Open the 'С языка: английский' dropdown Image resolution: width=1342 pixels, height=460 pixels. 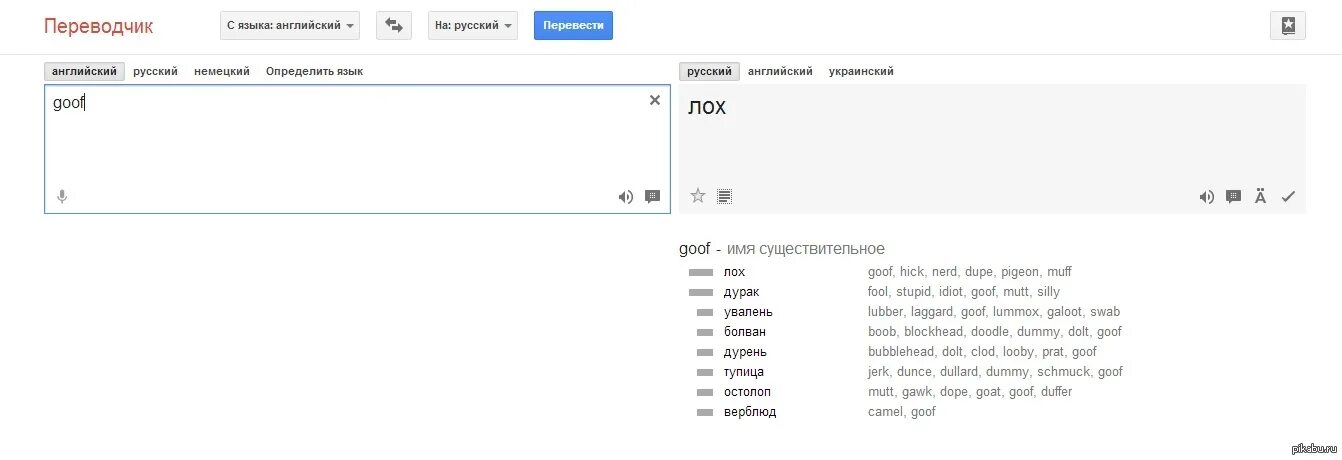pos(290,26)
